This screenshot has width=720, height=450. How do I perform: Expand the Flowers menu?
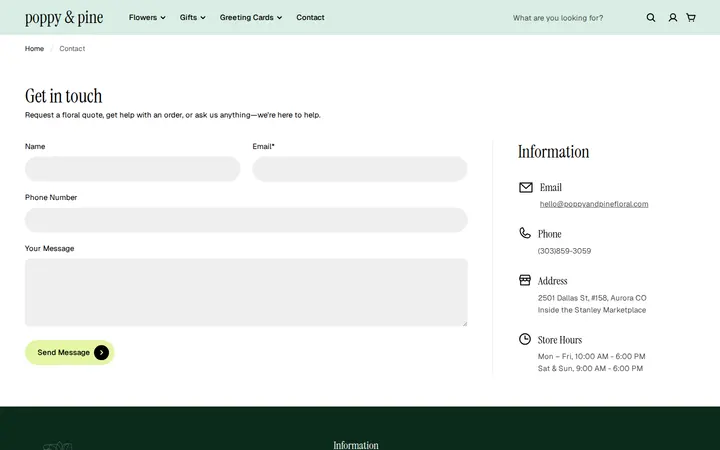[147, 17]
